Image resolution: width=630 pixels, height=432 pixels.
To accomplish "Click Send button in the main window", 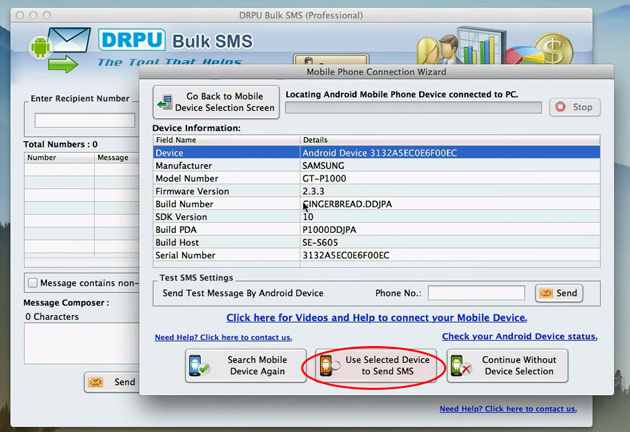I will tap(112, 382).
